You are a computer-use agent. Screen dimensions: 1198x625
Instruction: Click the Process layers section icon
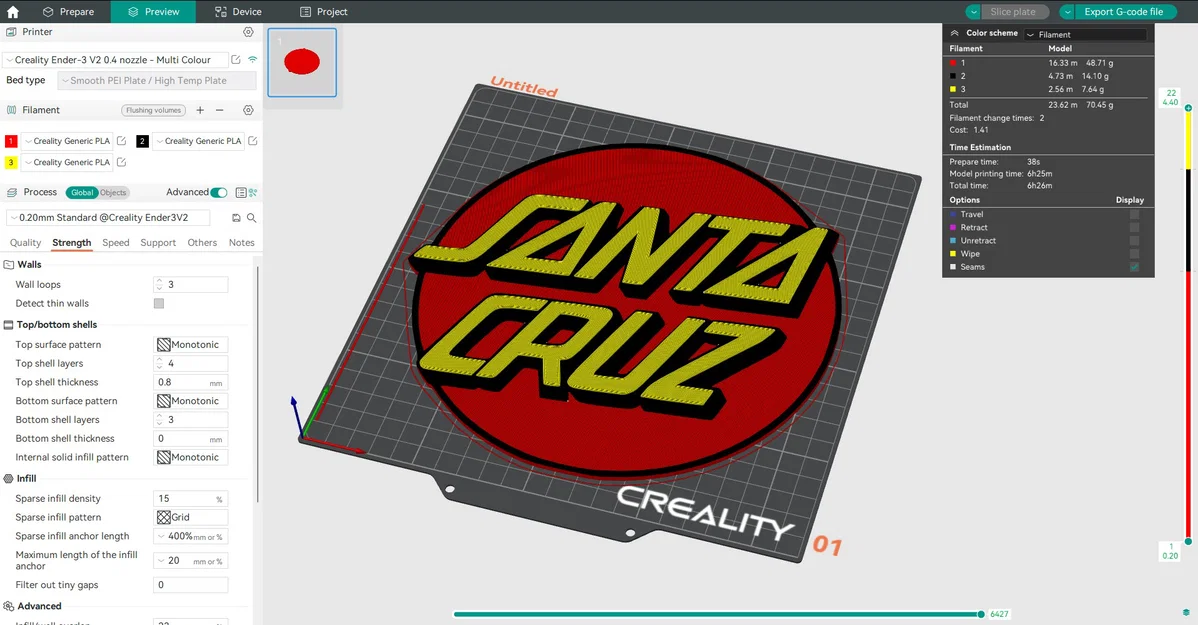pos(11,193)
